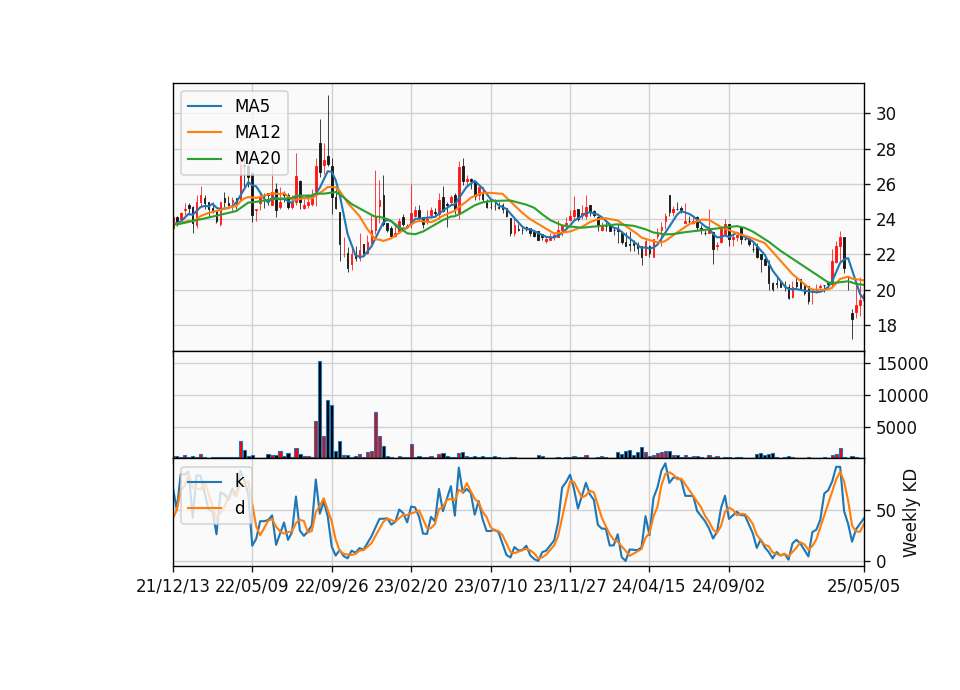Click the MA5 legend label
The height and width of the screenshot is (690, 960).
tap(252, 106)
